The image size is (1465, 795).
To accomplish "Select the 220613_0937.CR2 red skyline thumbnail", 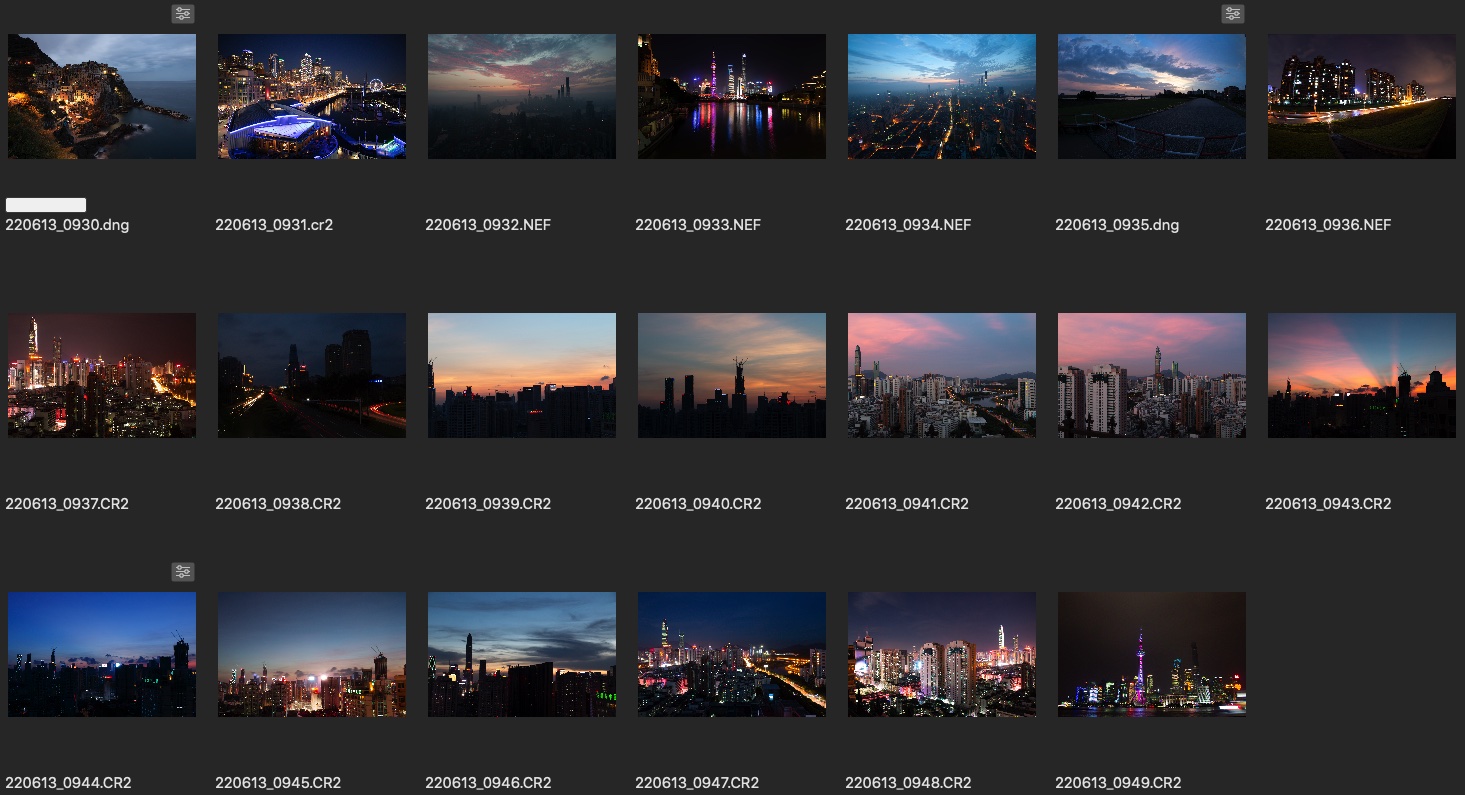I will (102, 375).
